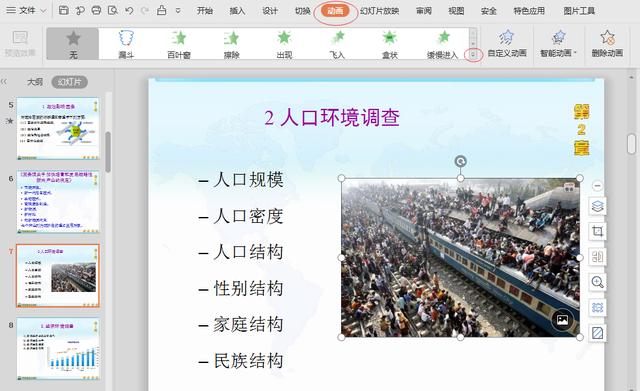Click the bullet text 人口密度

(x=248, y=216)
